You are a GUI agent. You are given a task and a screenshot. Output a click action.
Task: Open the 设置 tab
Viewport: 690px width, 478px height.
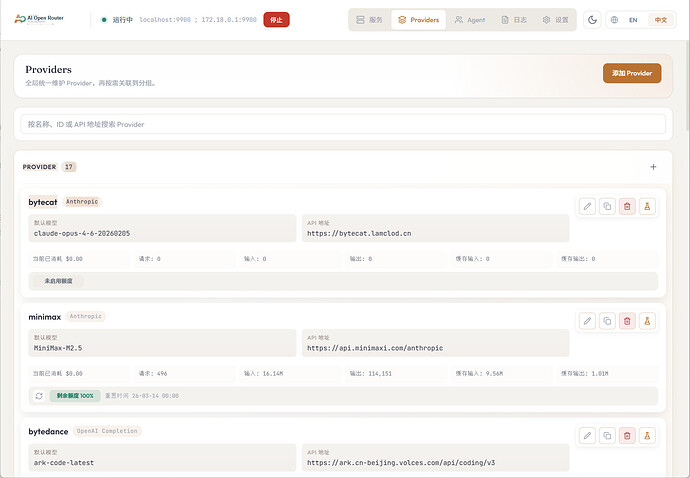(x=555, y=20)
